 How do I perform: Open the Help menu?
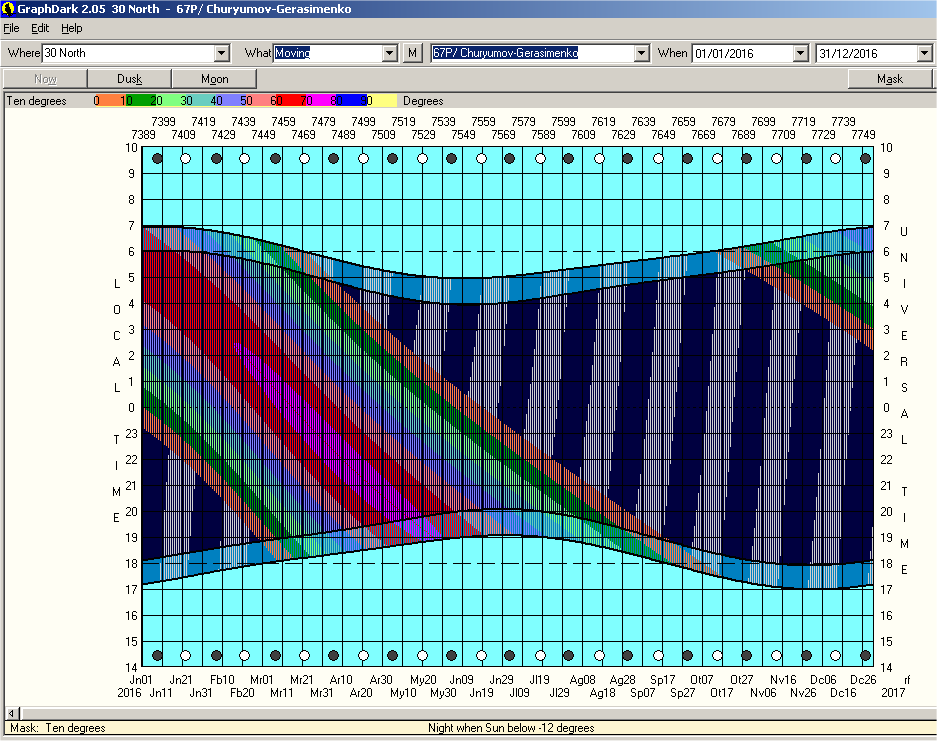pos(72,28)
